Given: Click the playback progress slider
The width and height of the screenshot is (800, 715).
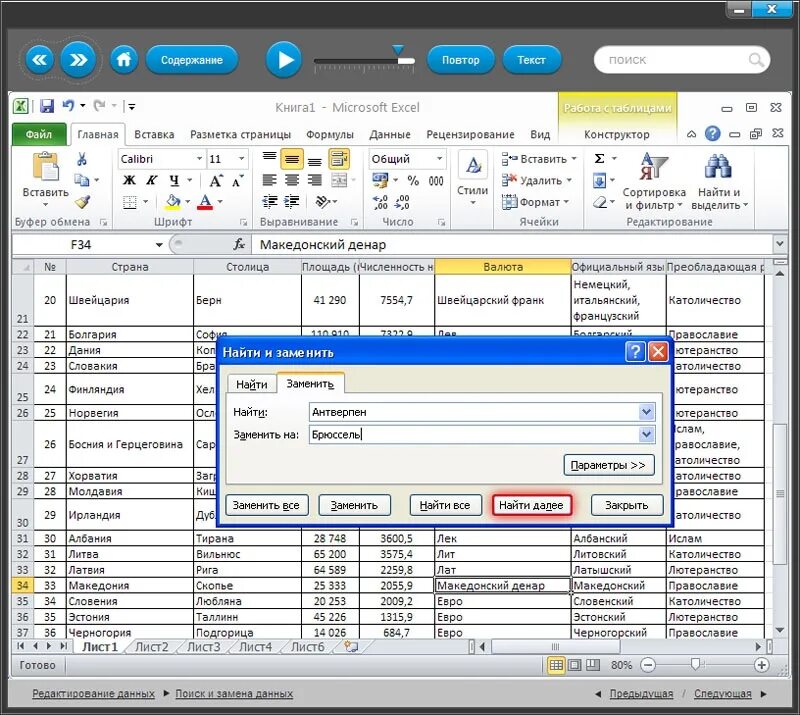Looking at the screenshot, I should [x=364, y=61].
